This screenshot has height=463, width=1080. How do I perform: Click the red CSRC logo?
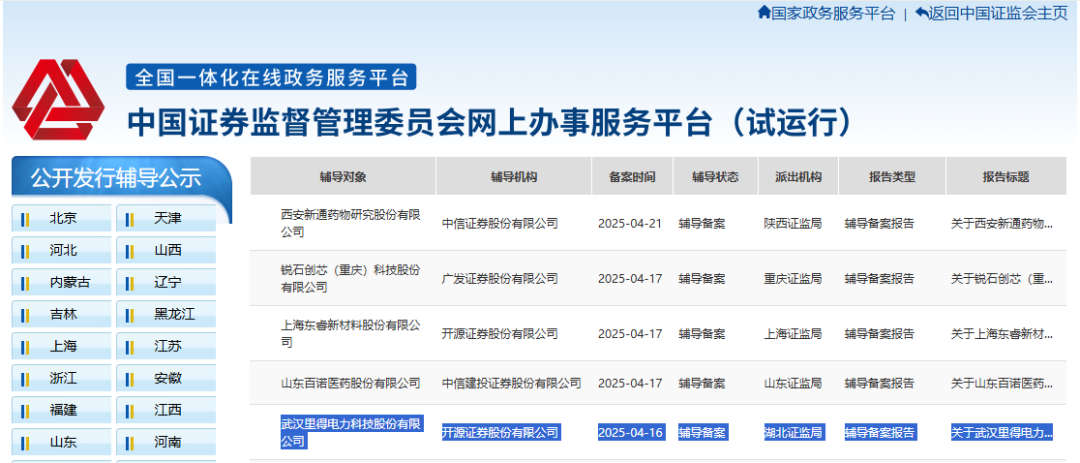(59, 99)
